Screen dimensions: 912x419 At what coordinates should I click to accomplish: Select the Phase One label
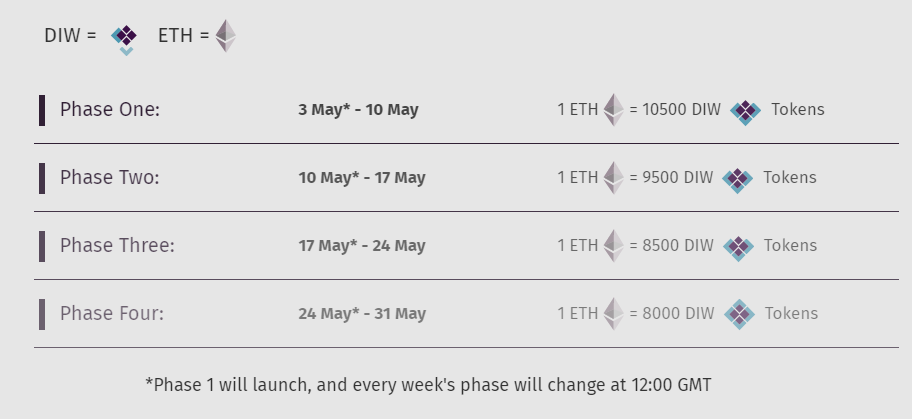point(110,109)
